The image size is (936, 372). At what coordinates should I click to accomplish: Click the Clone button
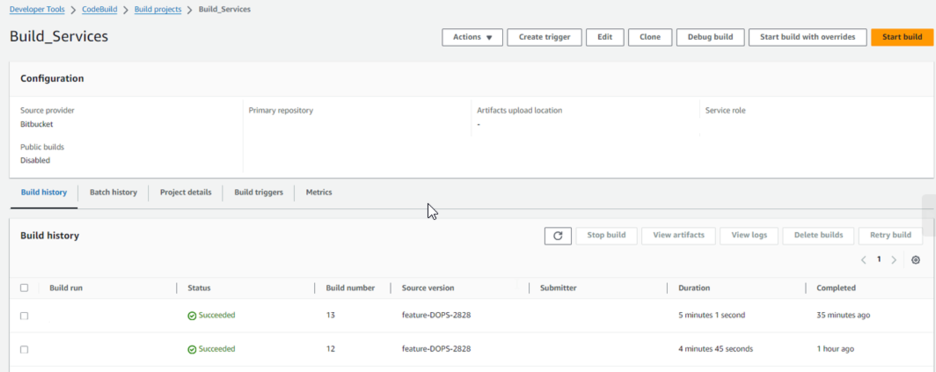(650, 37)
